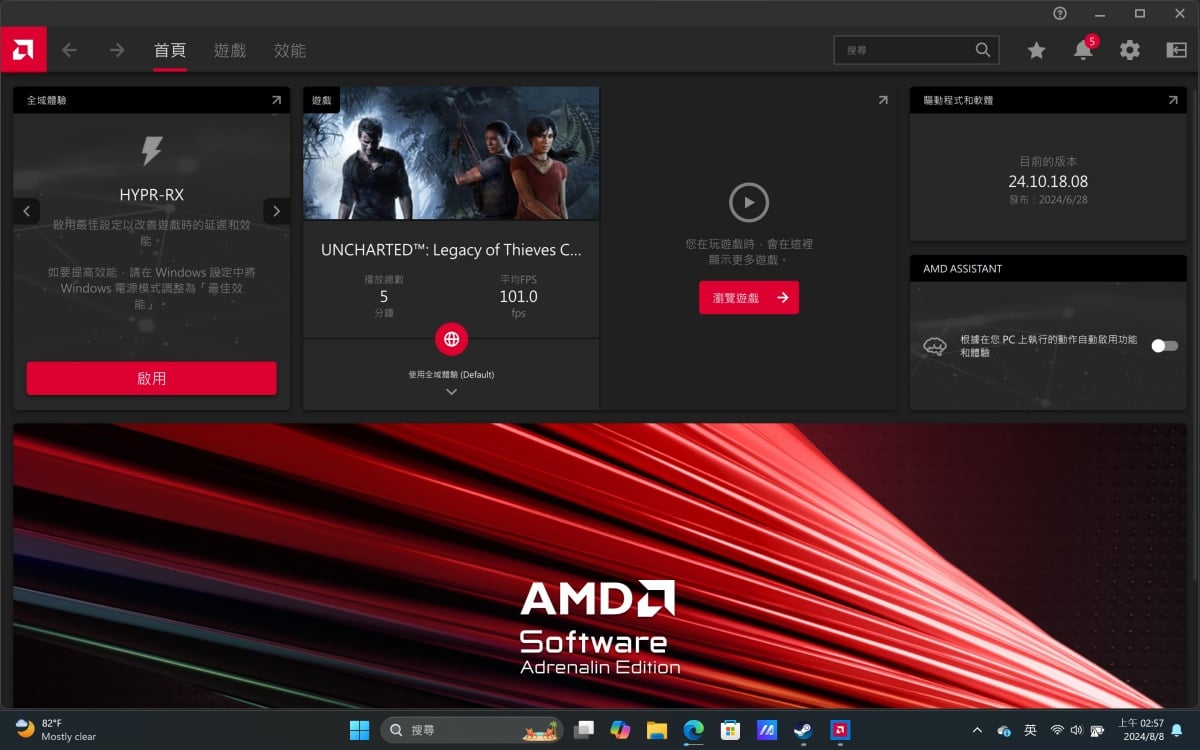Image resolution: width=1200 pixels, height=750 pixels.
Task: Open the weather widget showing 82°F
Action: (x=56, y=730)
